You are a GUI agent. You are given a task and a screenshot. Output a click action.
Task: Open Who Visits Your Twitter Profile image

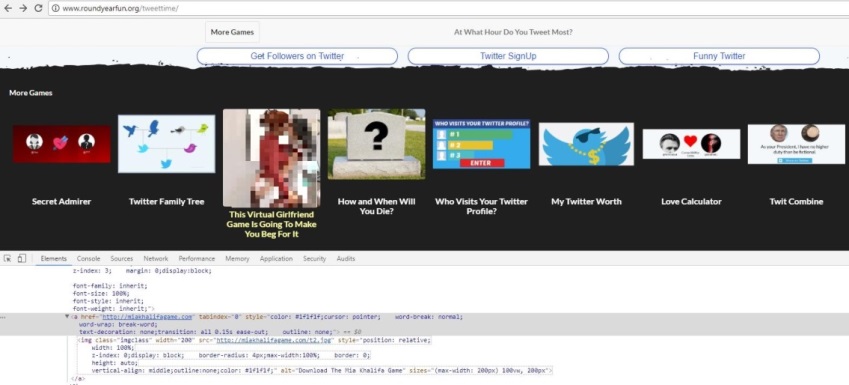(481, 144)
